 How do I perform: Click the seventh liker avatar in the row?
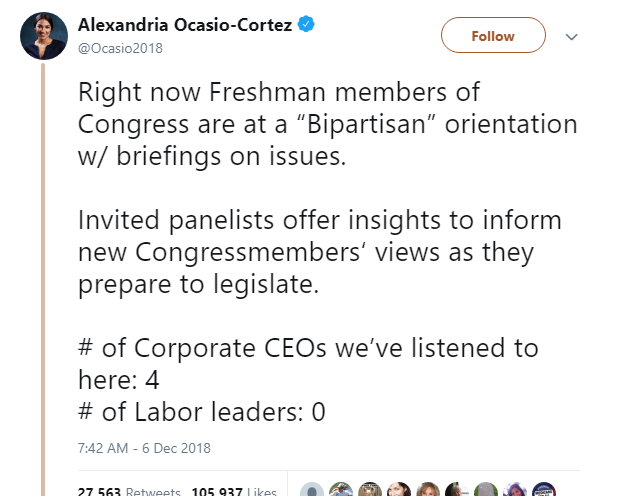[x=487, y=490]
